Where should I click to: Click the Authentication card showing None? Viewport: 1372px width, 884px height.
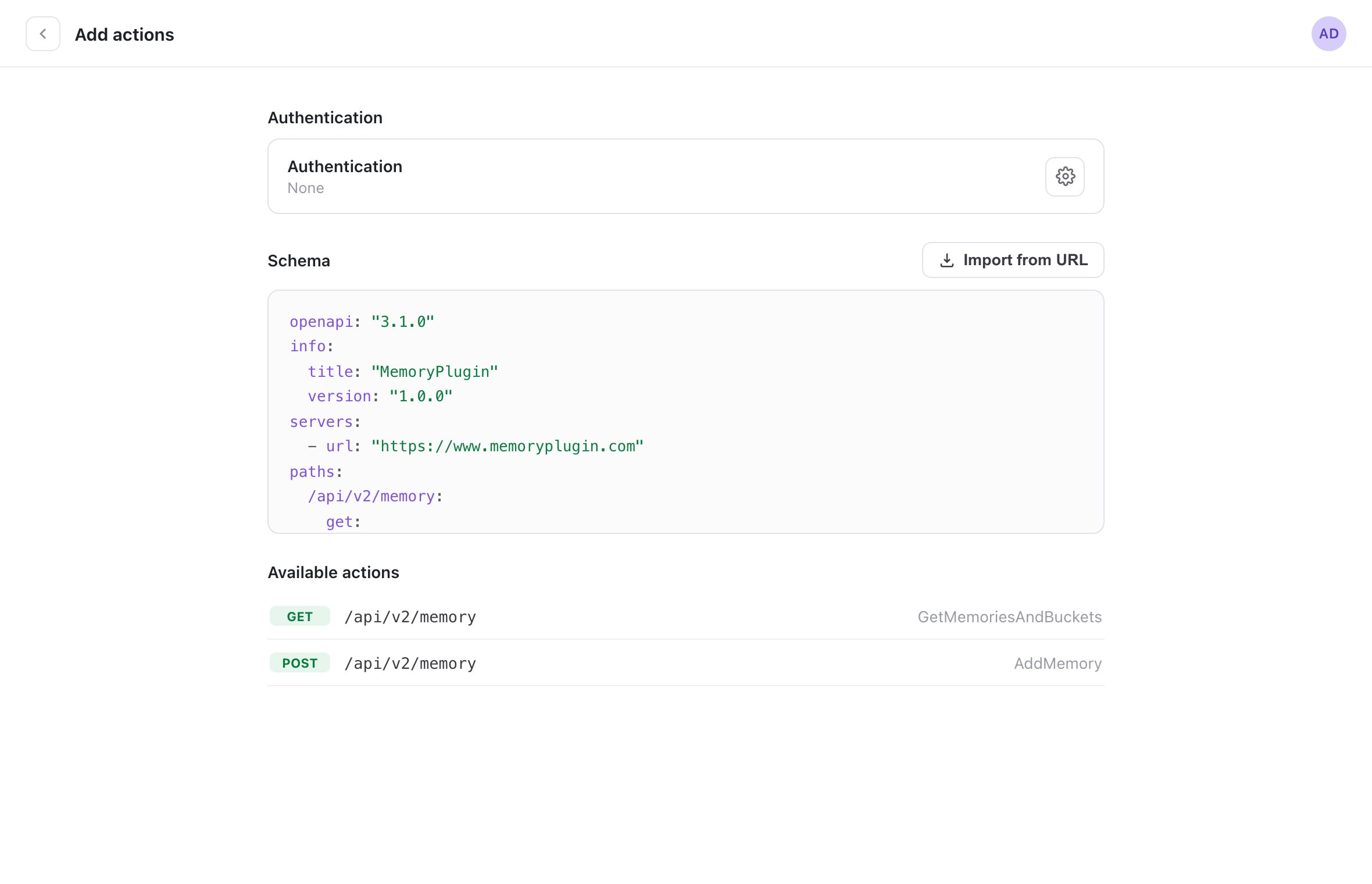pyautogui.click(x=686, y=176)
